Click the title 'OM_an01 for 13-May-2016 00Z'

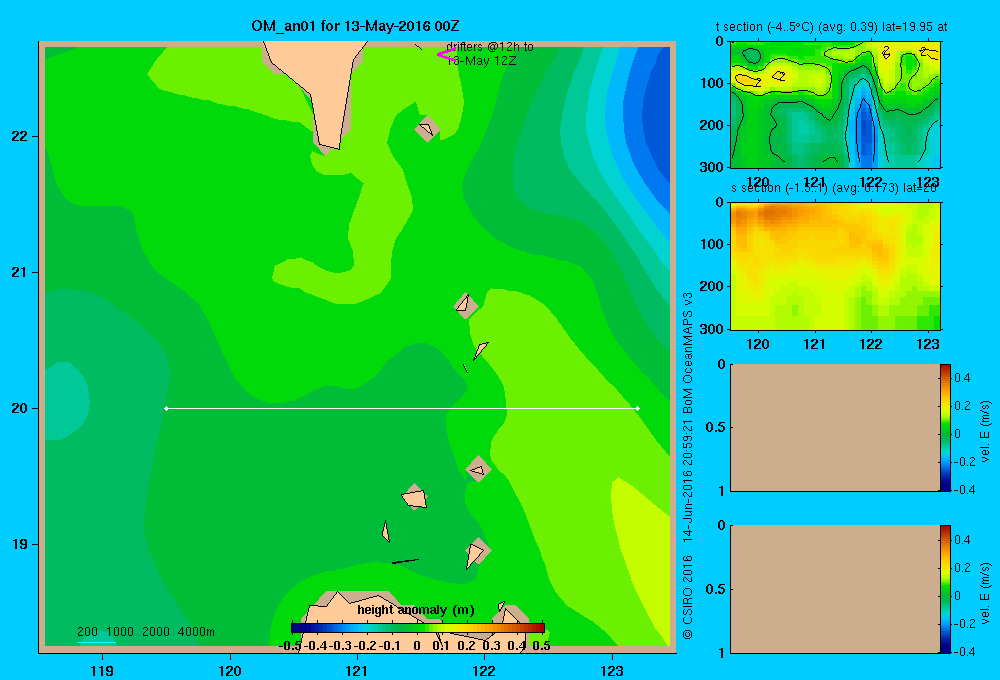355,26
